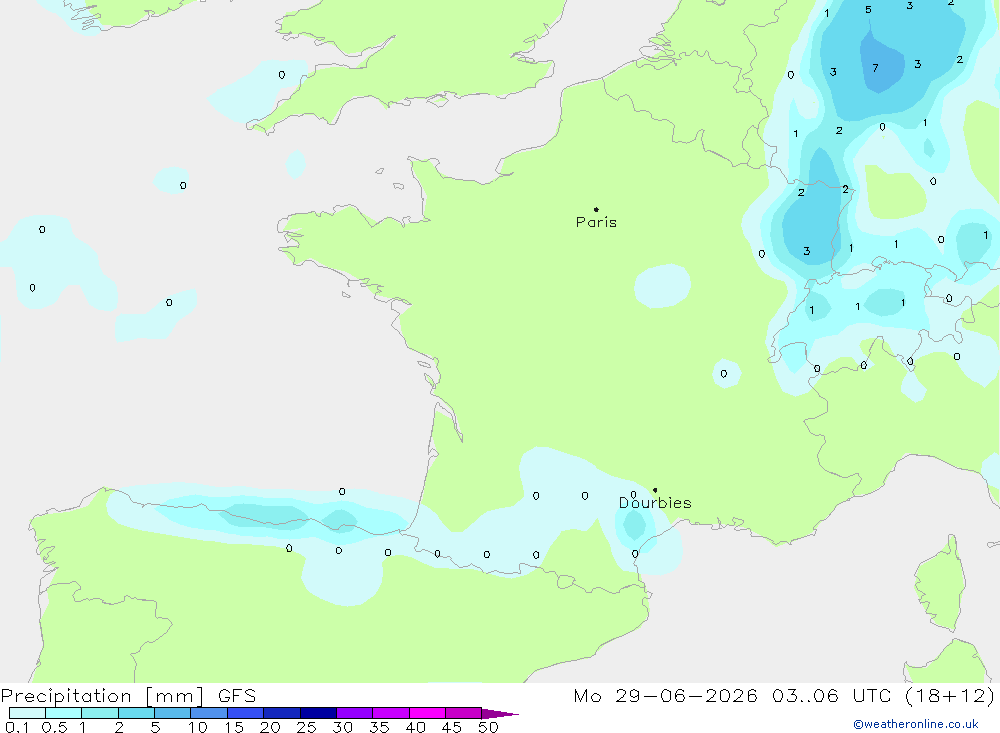Click the legend label '35'
Screen dimensions: 1000x733
(379, 727)
